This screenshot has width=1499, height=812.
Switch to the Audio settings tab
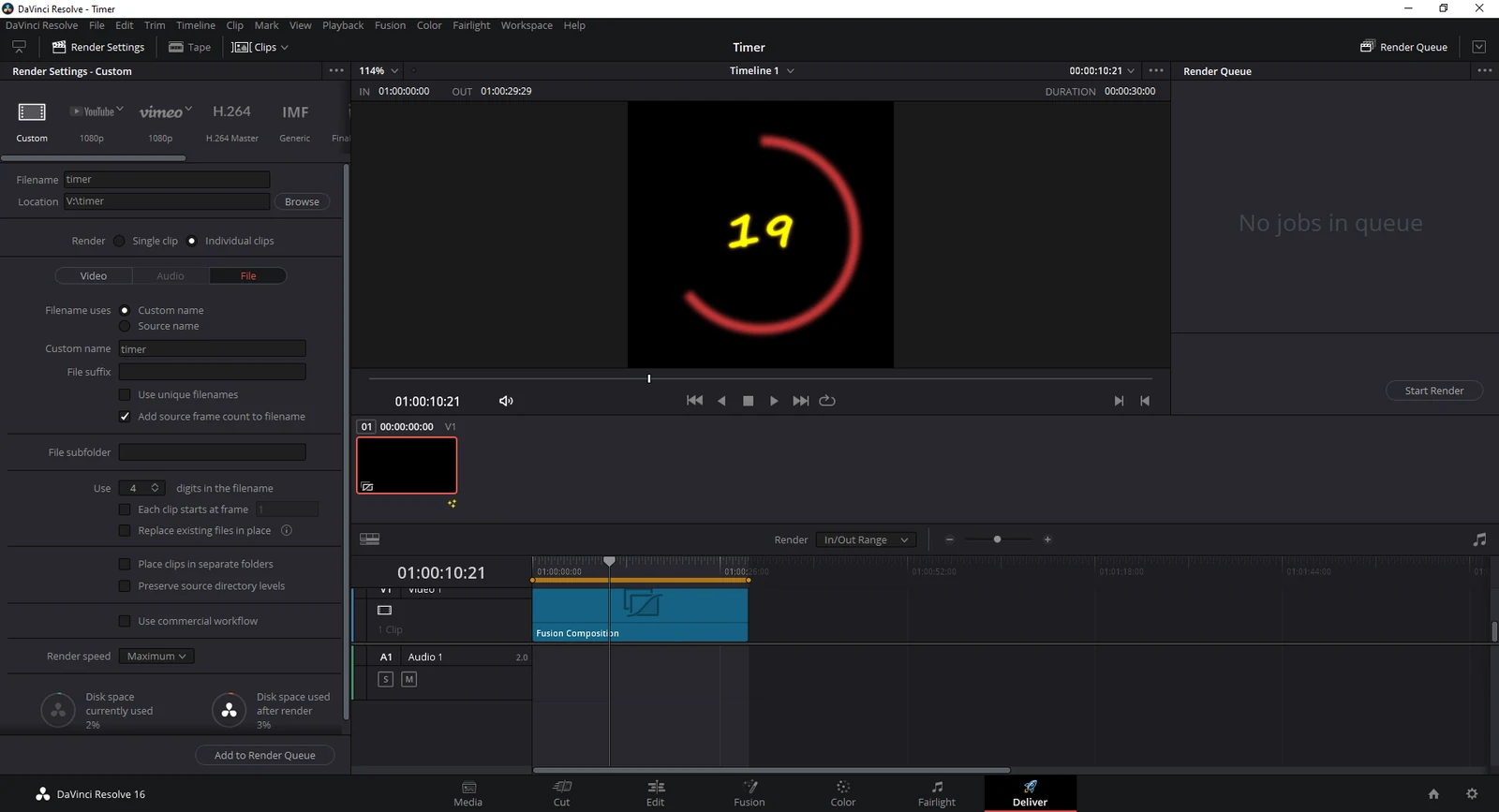[171, 275]
